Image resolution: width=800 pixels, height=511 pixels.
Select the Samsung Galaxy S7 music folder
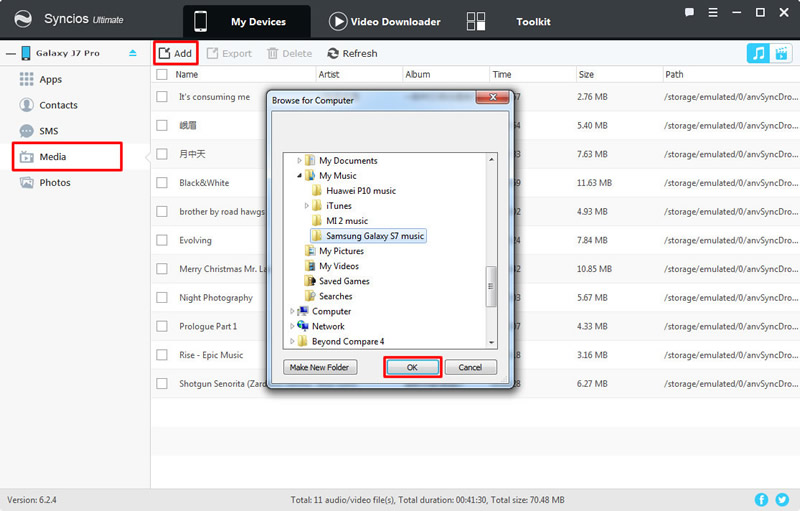368,236
